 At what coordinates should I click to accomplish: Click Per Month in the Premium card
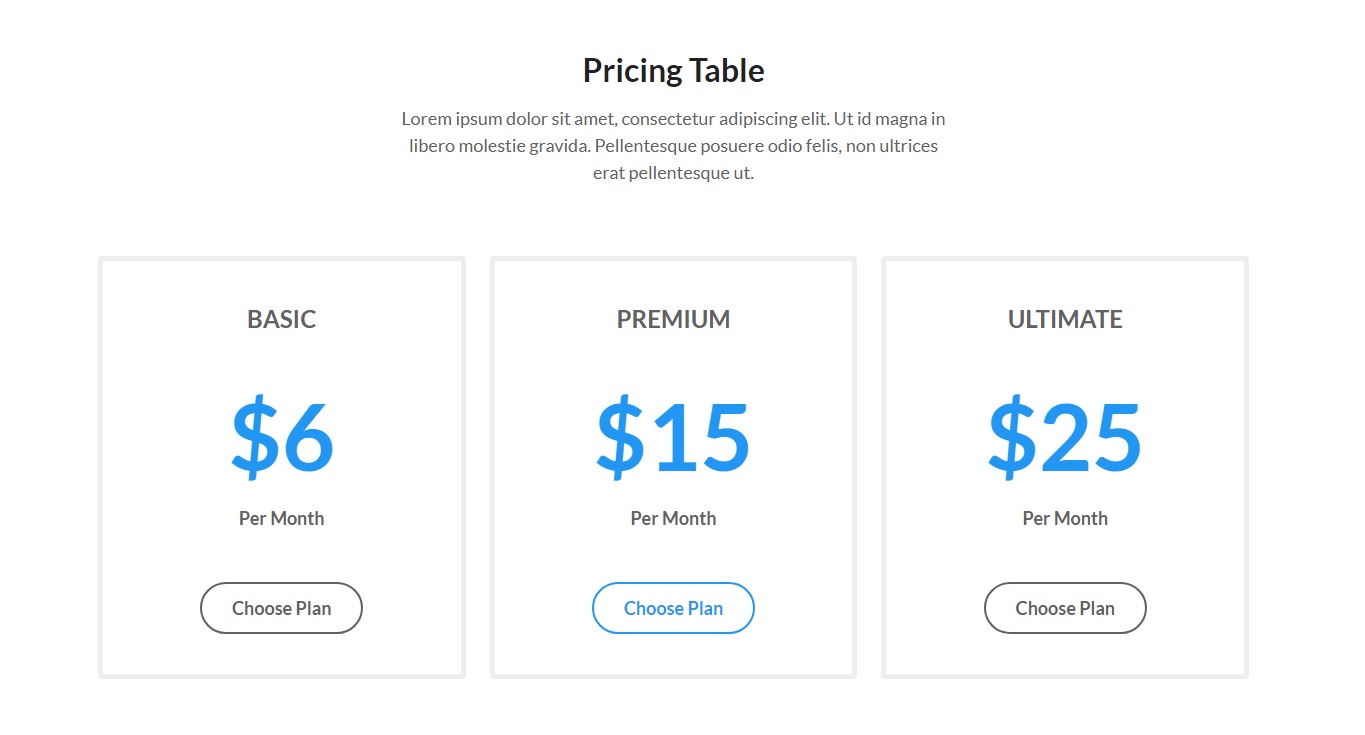coord(673,518)
